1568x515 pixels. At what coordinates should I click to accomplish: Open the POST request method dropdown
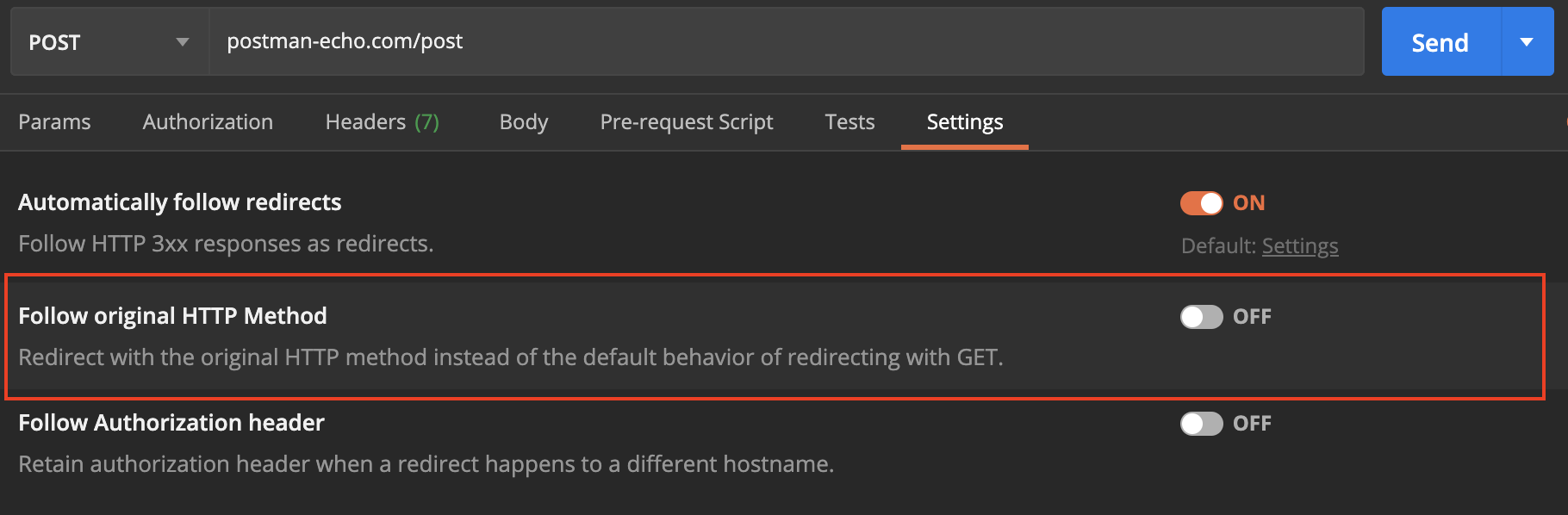click(x=108, y=40)
